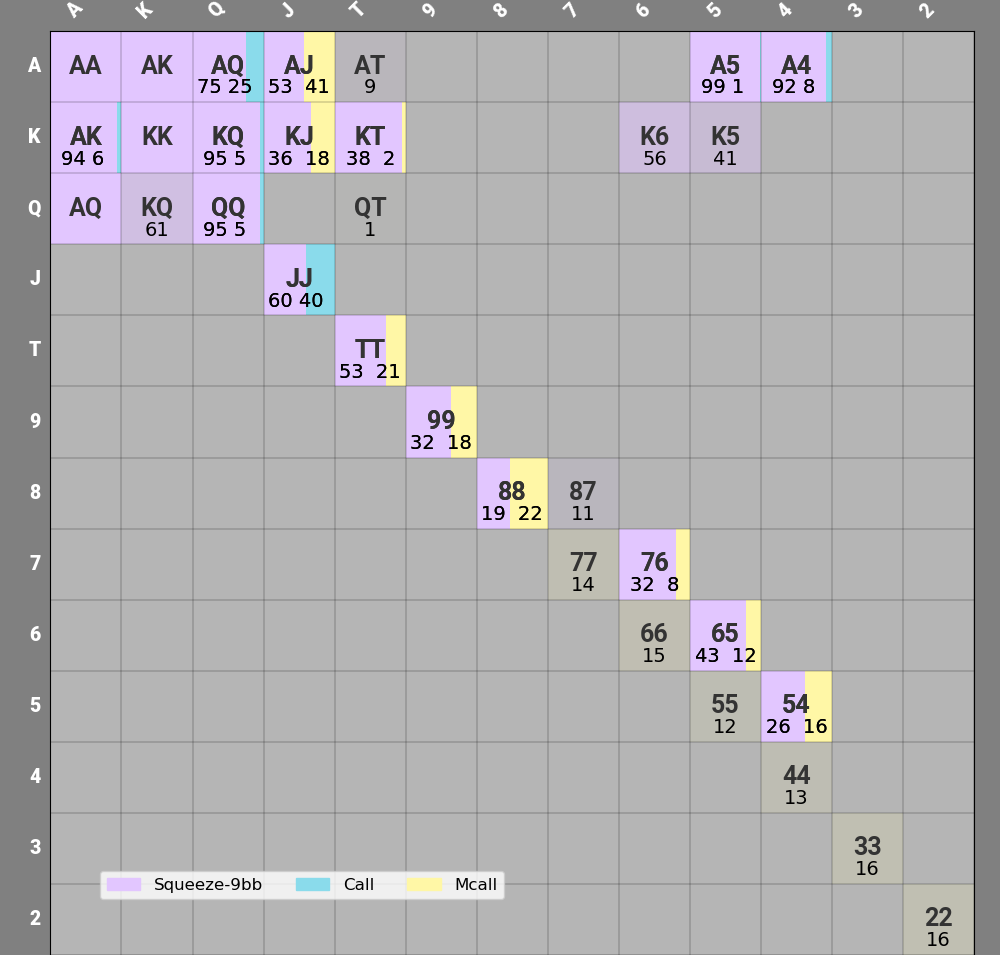Click the Call blue legend swatch
Image resolution: width=1000 pixels, height=955 pixels.
pos(313,885)
